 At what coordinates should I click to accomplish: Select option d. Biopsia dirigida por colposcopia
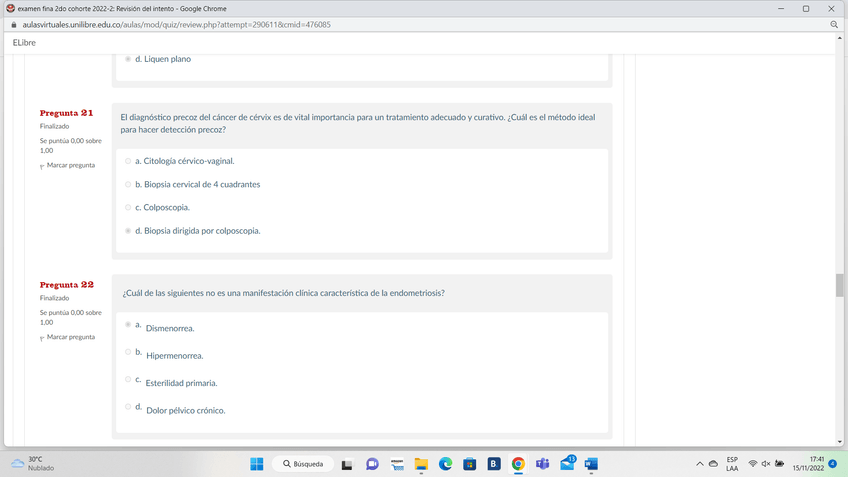(128, 231)
